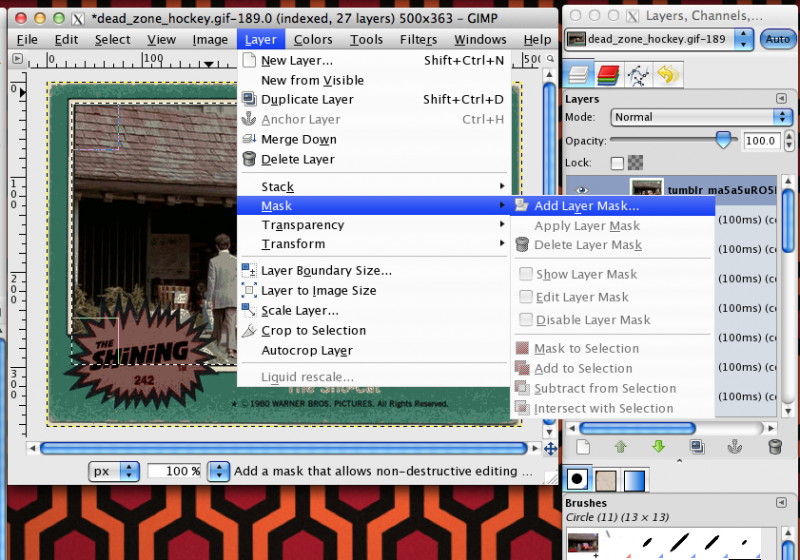
Task: Choose New from Visible menu entry
Action: pyautogui.click(x=374, y=80)
